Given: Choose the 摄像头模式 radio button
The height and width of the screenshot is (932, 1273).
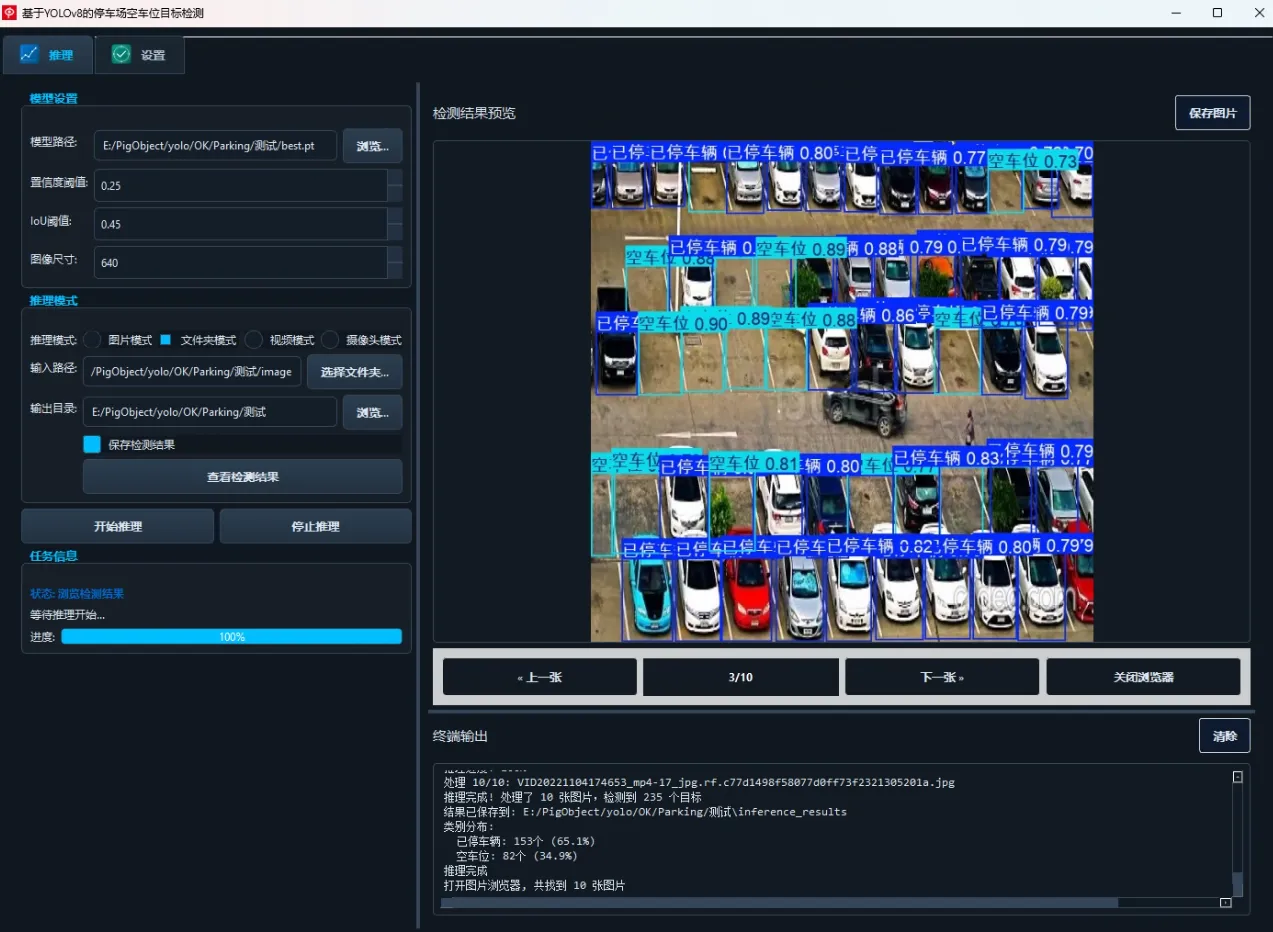Looking at the screenshot, I should 330,340.
